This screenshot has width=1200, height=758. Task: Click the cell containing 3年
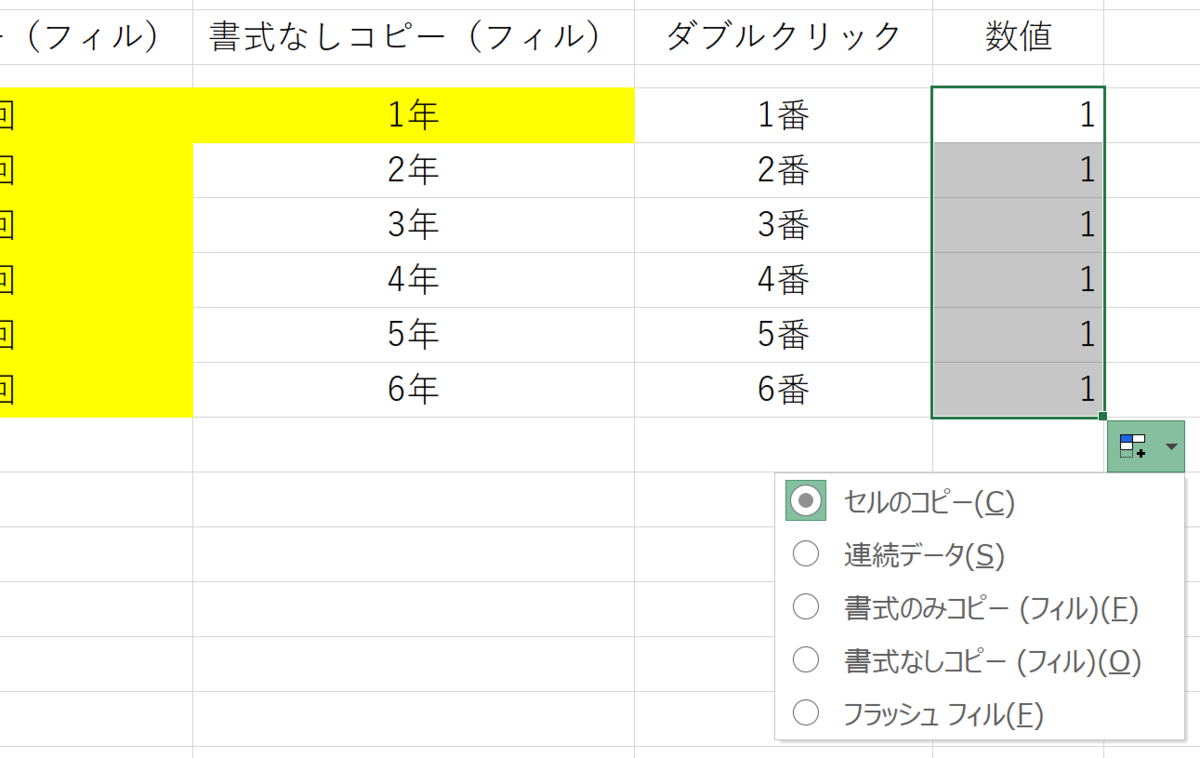[414, 225]
